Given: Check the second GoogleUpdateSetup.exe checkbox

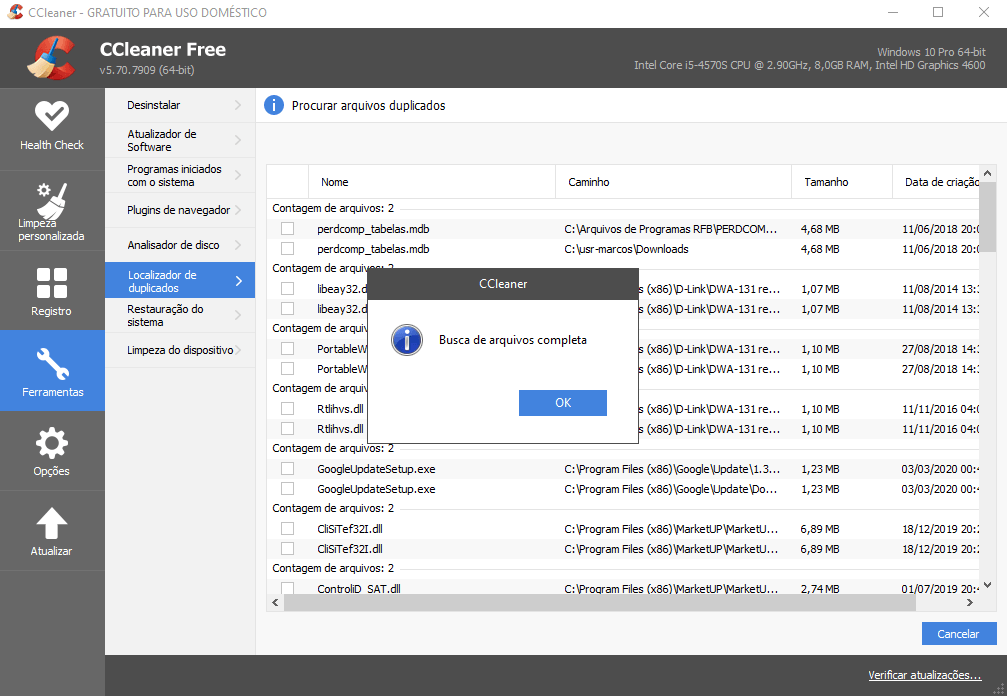Looking at the screenshot, I should 288,489.
